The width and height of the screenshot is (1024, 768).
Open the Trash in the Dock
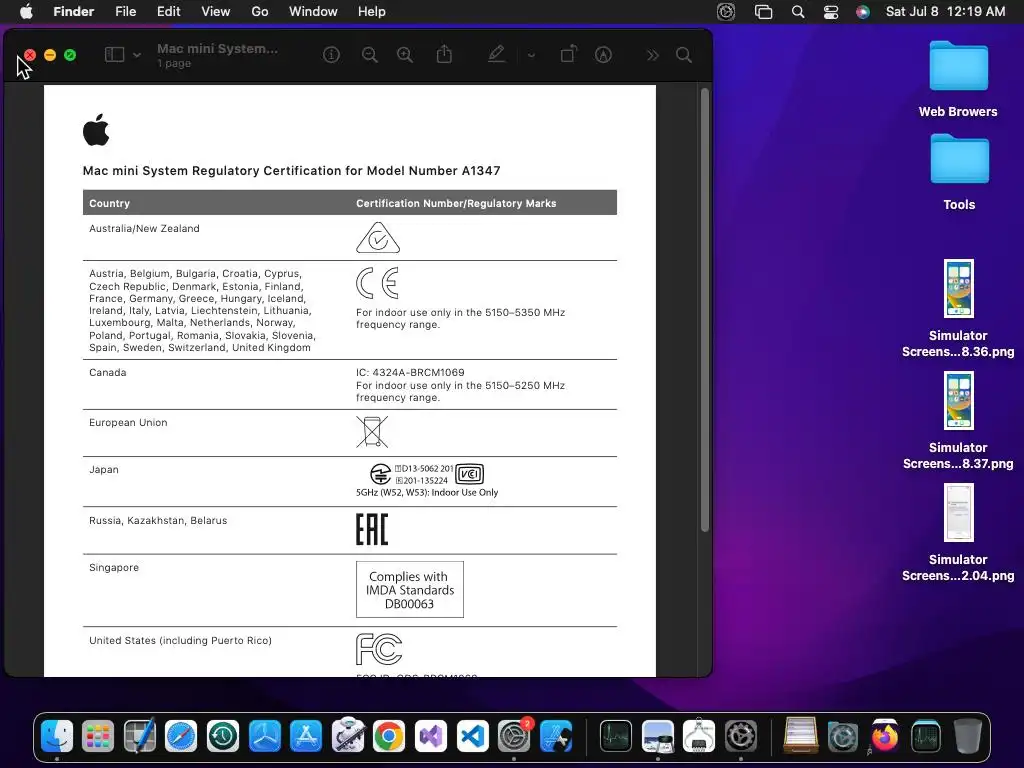[968, 736]
